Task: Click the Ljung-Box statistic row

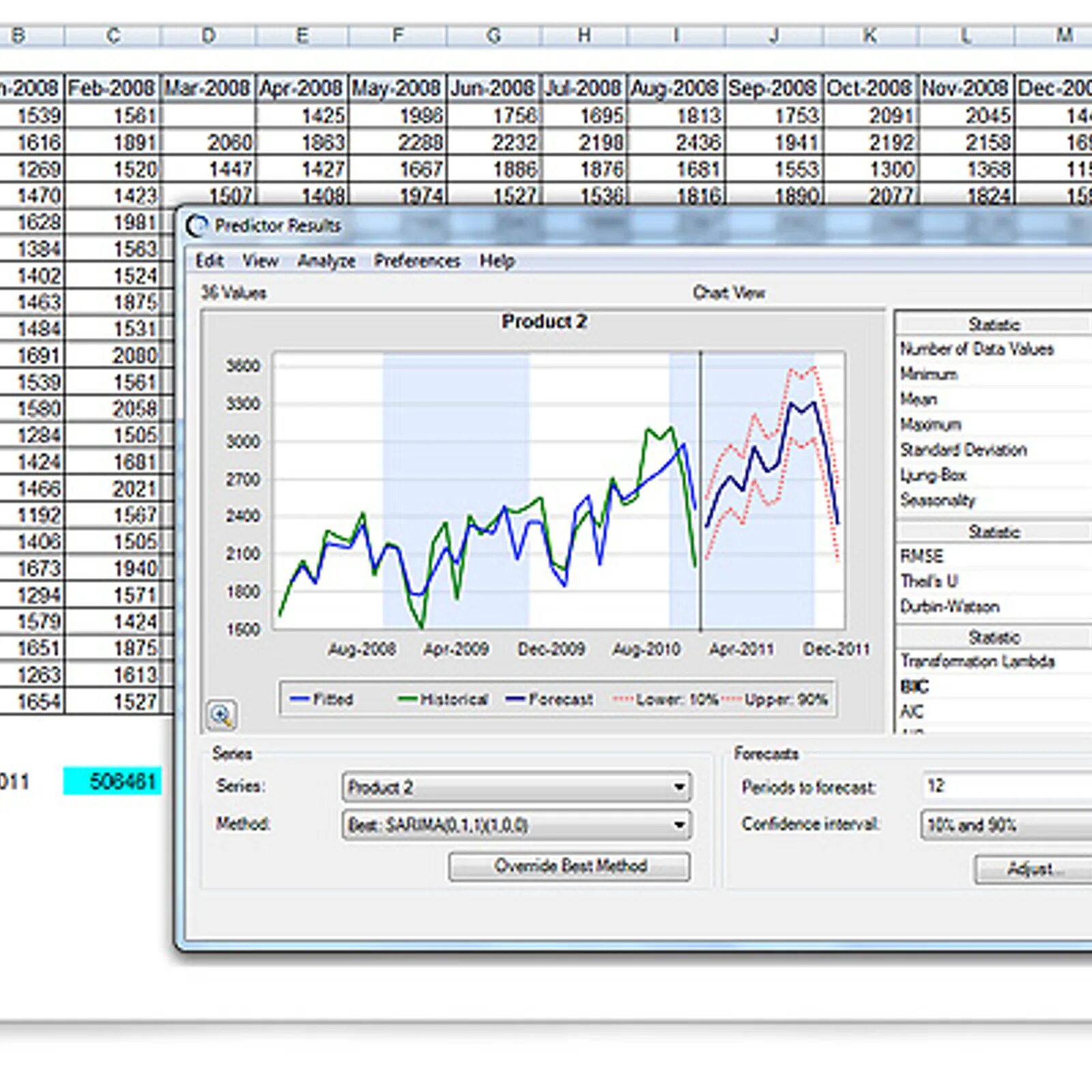Action: (x=993, y=475)
